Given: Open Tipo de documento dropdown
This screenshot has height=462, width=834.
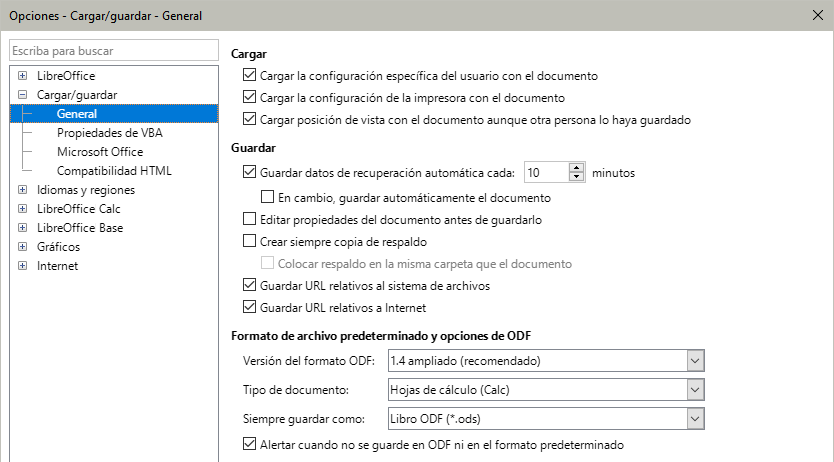Looking at the screenshot, I should [x=695, y=390].
